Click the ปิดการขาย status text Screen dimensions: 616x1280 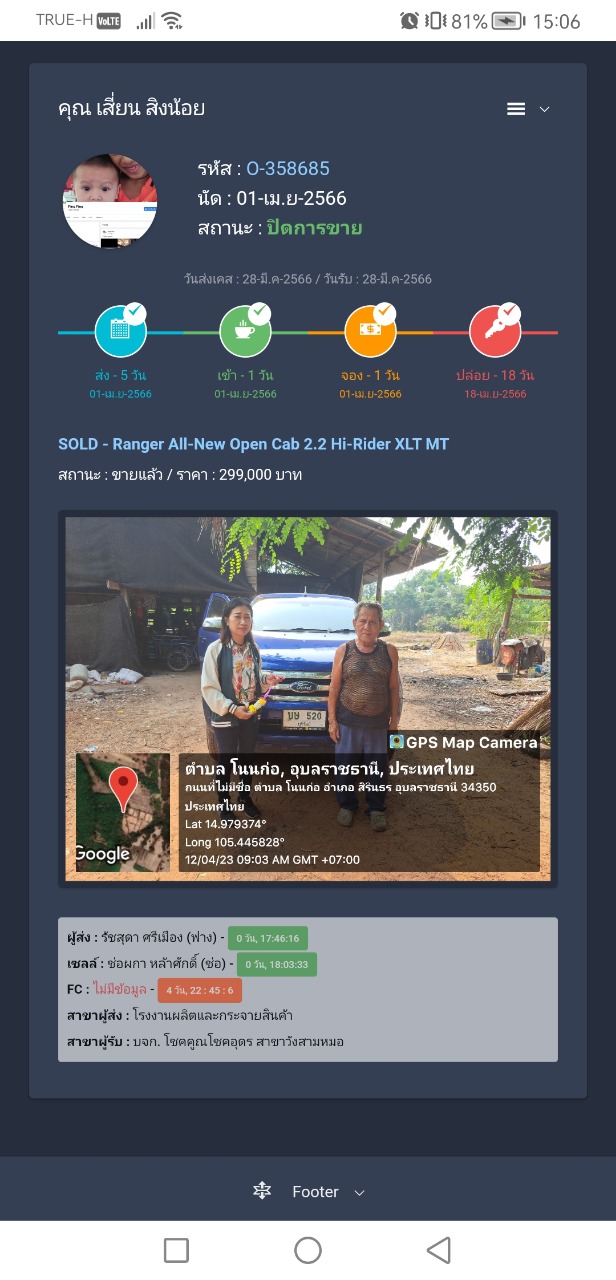314,228
